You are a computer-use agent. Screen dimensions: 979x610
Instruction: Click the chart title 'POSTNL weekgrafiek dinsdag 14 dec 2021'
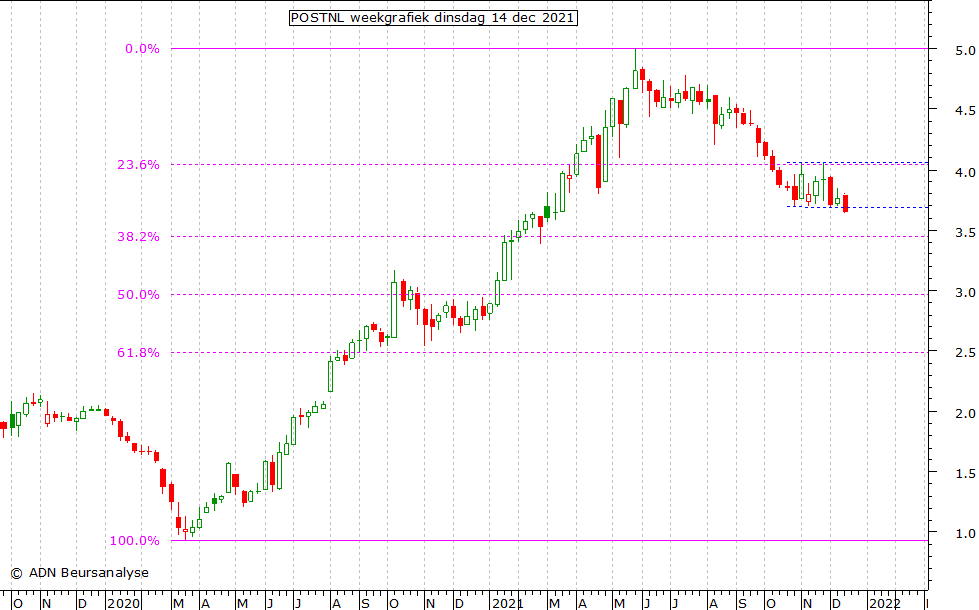point(433,17)
